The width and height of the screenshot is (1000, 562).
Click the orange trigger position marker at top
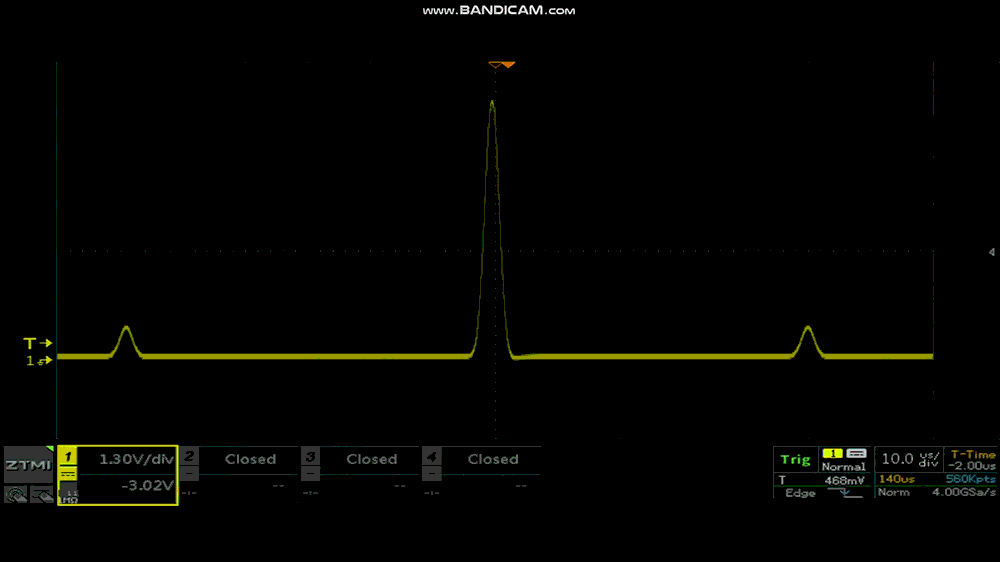click(501, 65)
